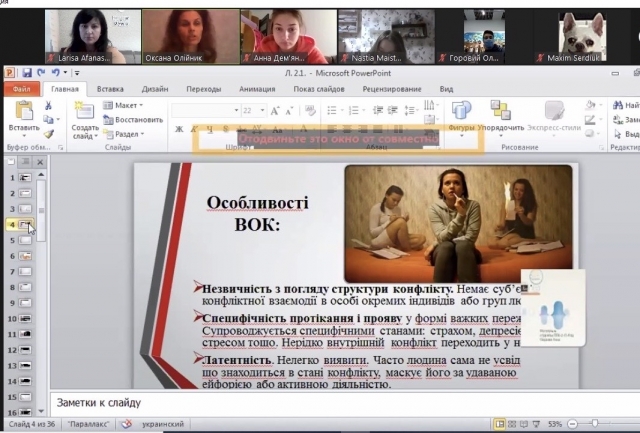The height and width of the screenshot is (433, 640).
Task: Open the Файл menu button
Action: [x=20, y=89]
